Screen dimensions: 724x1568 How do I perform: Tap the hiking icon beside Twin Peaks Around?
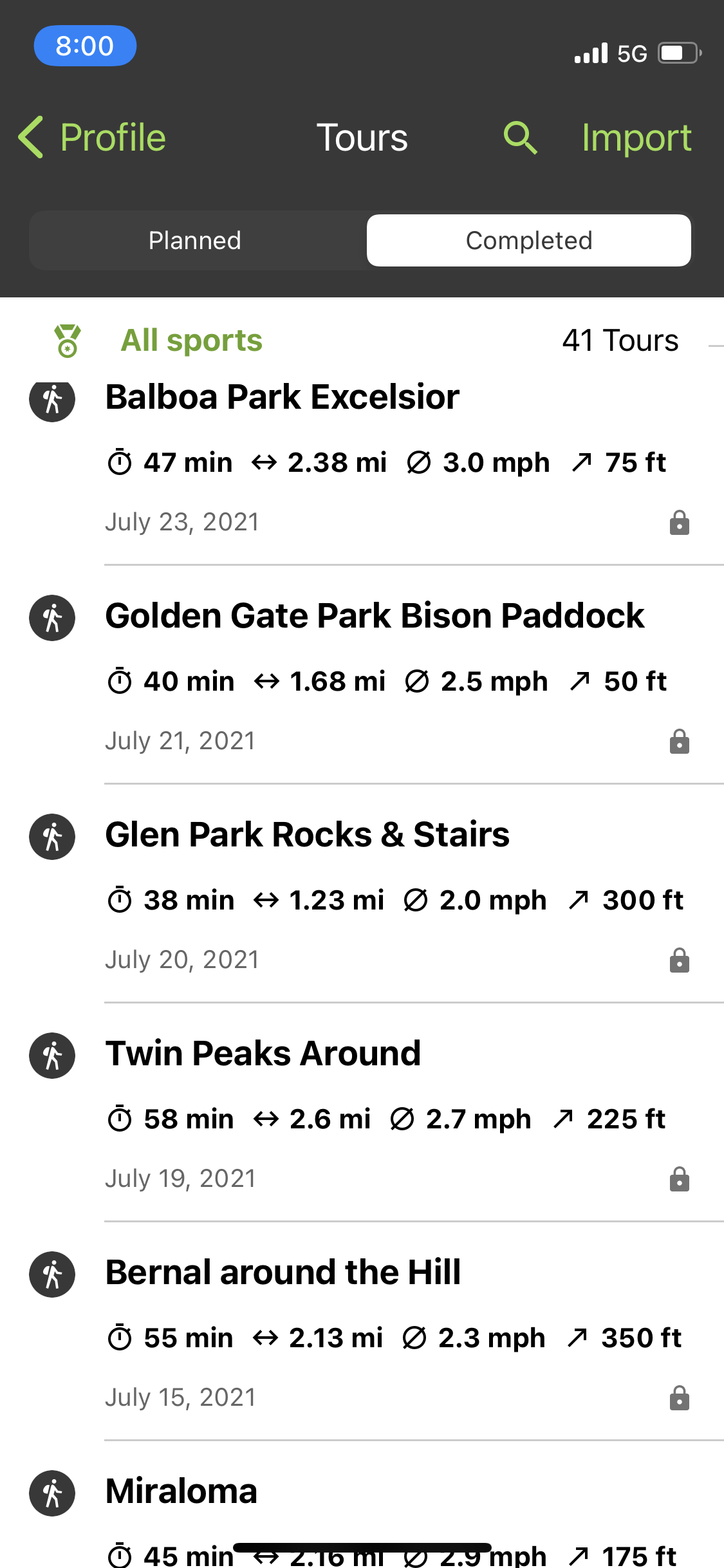pos(52,1056)
